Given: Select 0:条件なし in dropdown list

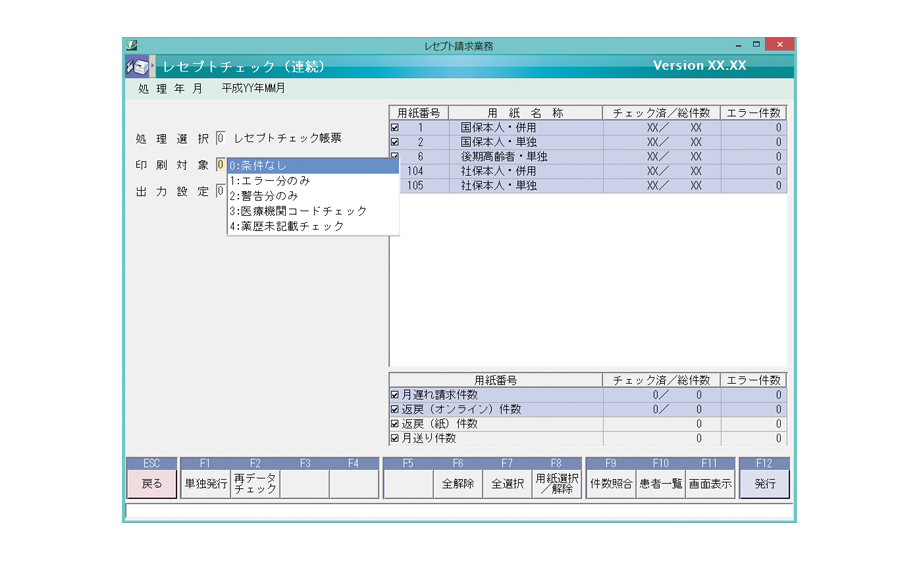Looking at the screenshot, I should [313, 166].
